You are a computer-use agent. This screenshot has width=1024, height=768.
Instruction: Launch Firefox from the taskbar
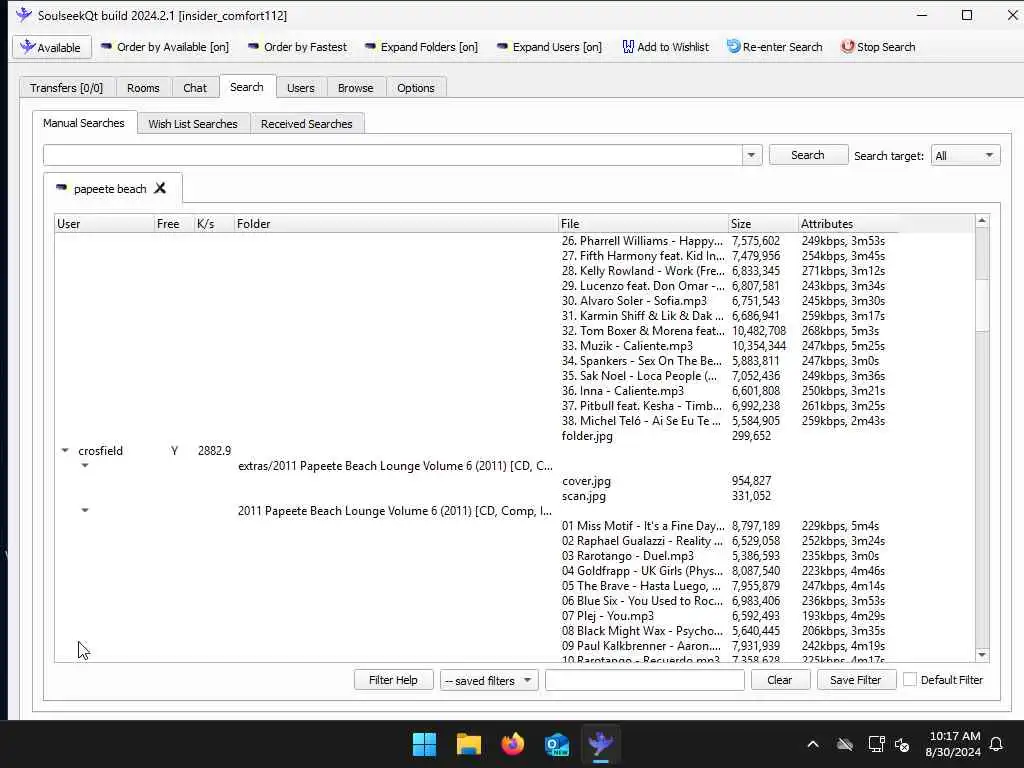tap(513, 744)
